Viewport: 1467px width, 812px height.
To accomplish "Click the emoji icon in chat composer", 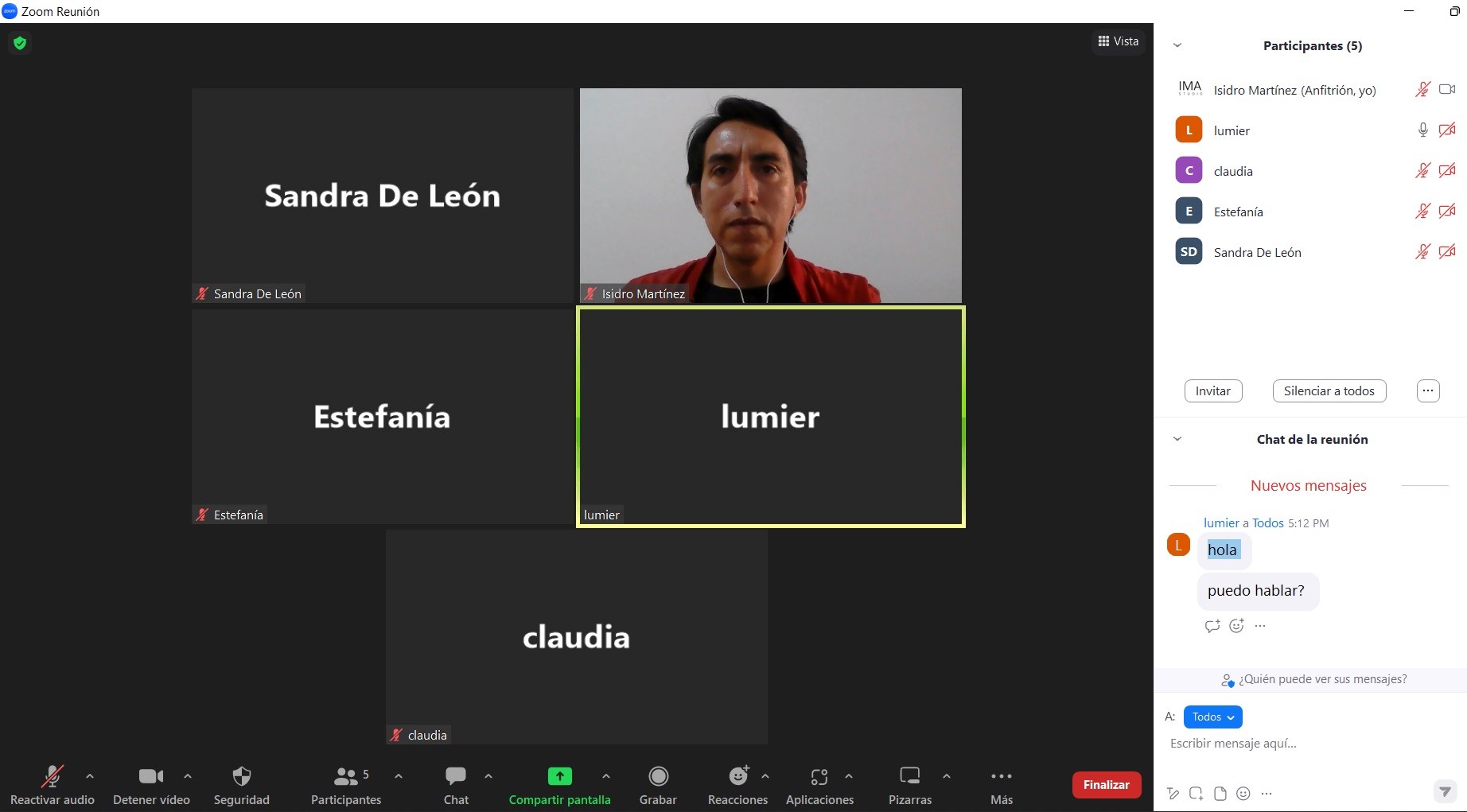I will click(1243, 793).
